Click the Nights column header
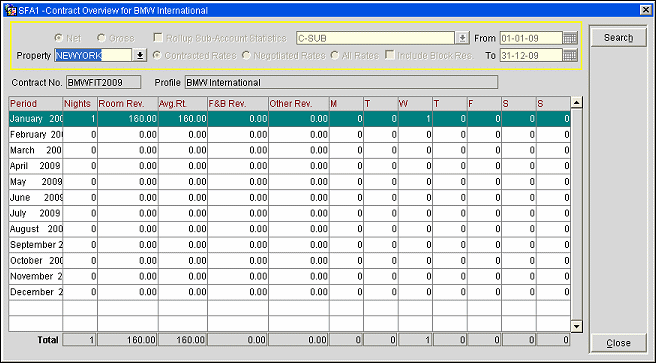 point(80,104)
